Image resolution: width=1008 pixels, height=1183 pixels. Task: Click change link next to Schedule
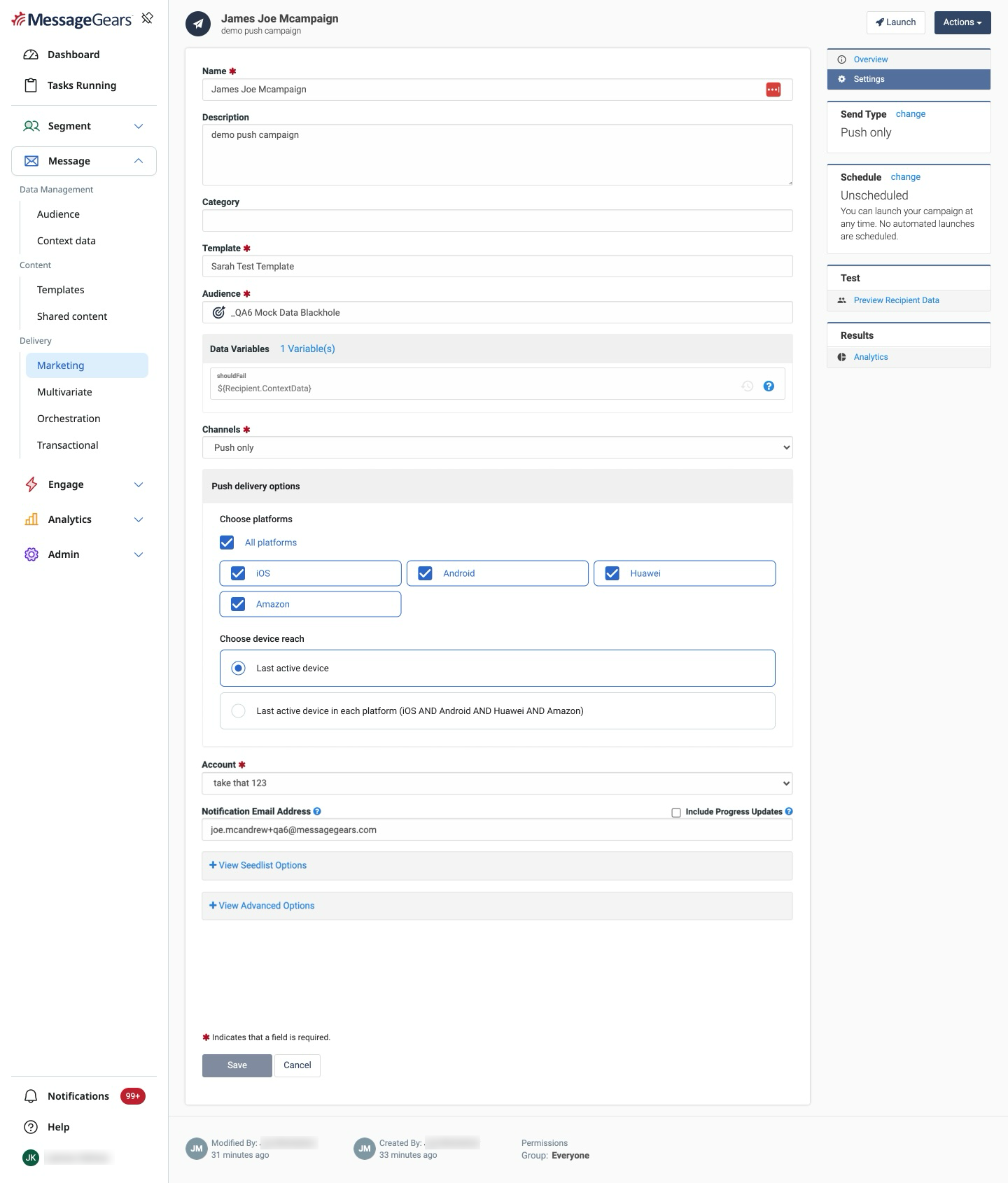point(905,177)
